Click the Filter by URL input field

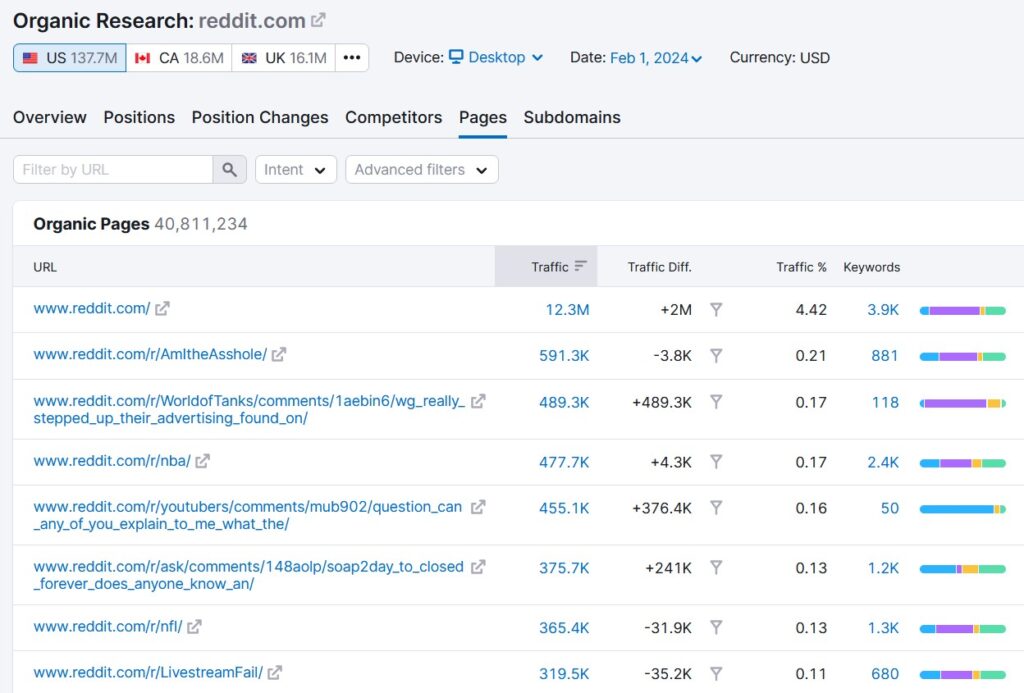pyautogui.click(x=113, y=170)
